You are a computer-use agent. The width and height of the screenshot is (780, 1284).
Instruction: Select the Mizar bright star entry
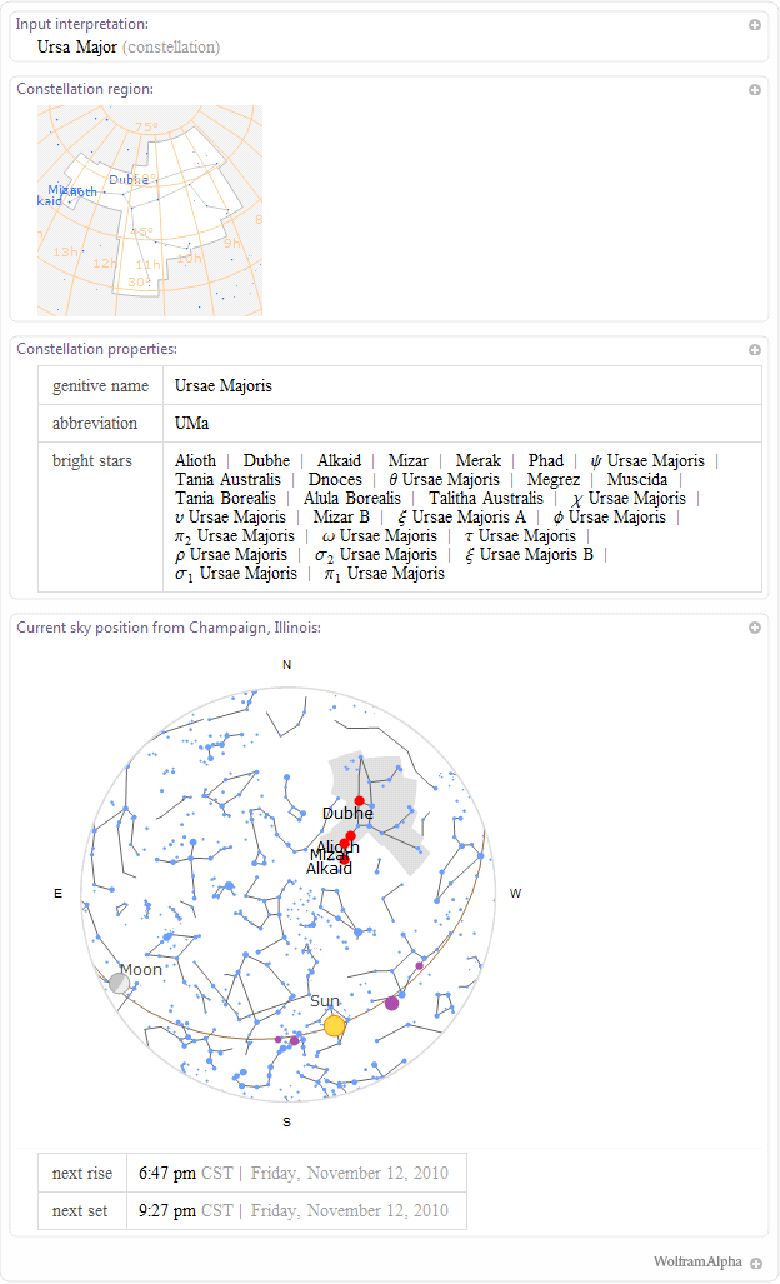point(408,461)
